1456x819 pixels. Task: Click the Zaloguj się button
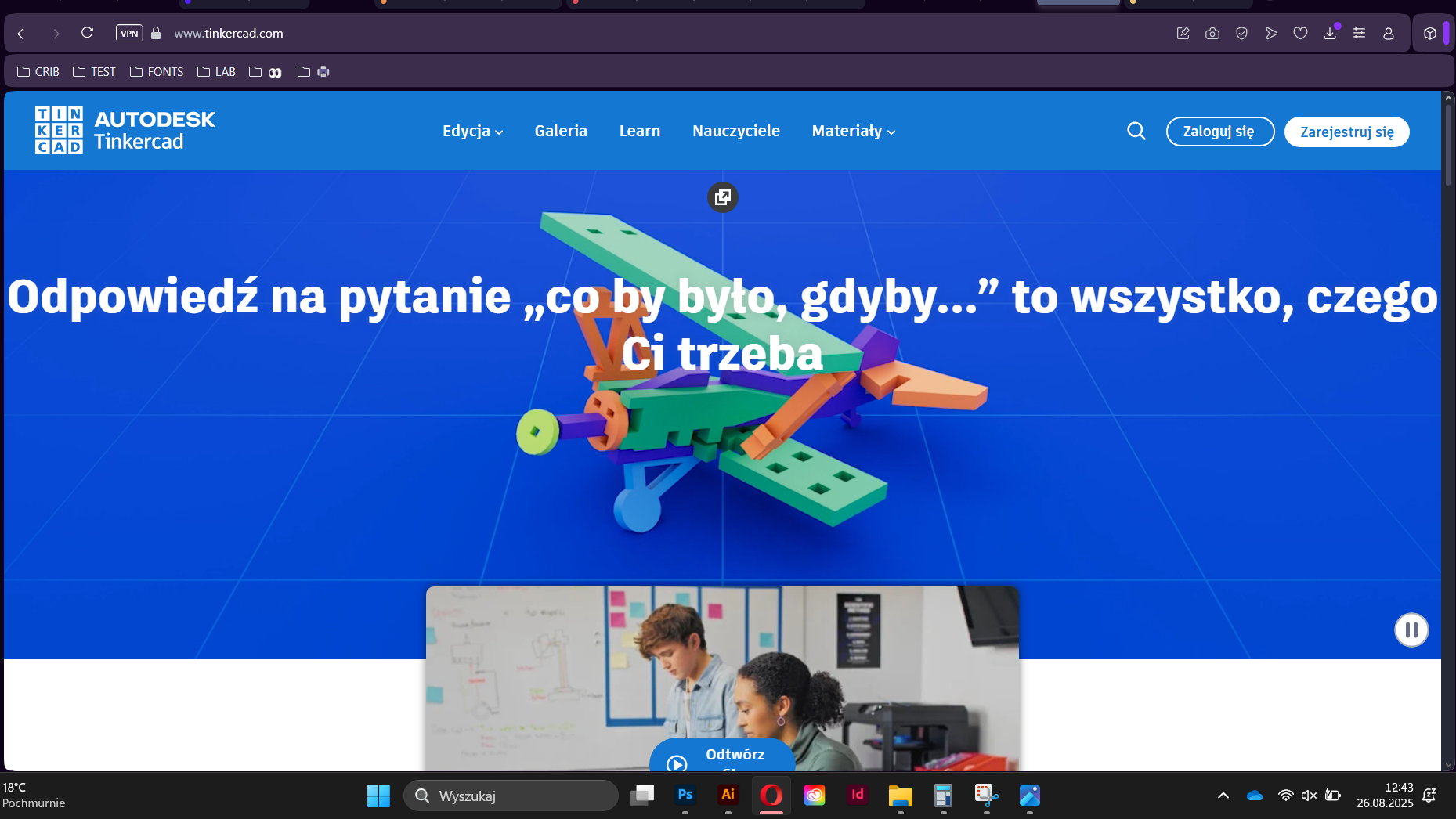1219,132
